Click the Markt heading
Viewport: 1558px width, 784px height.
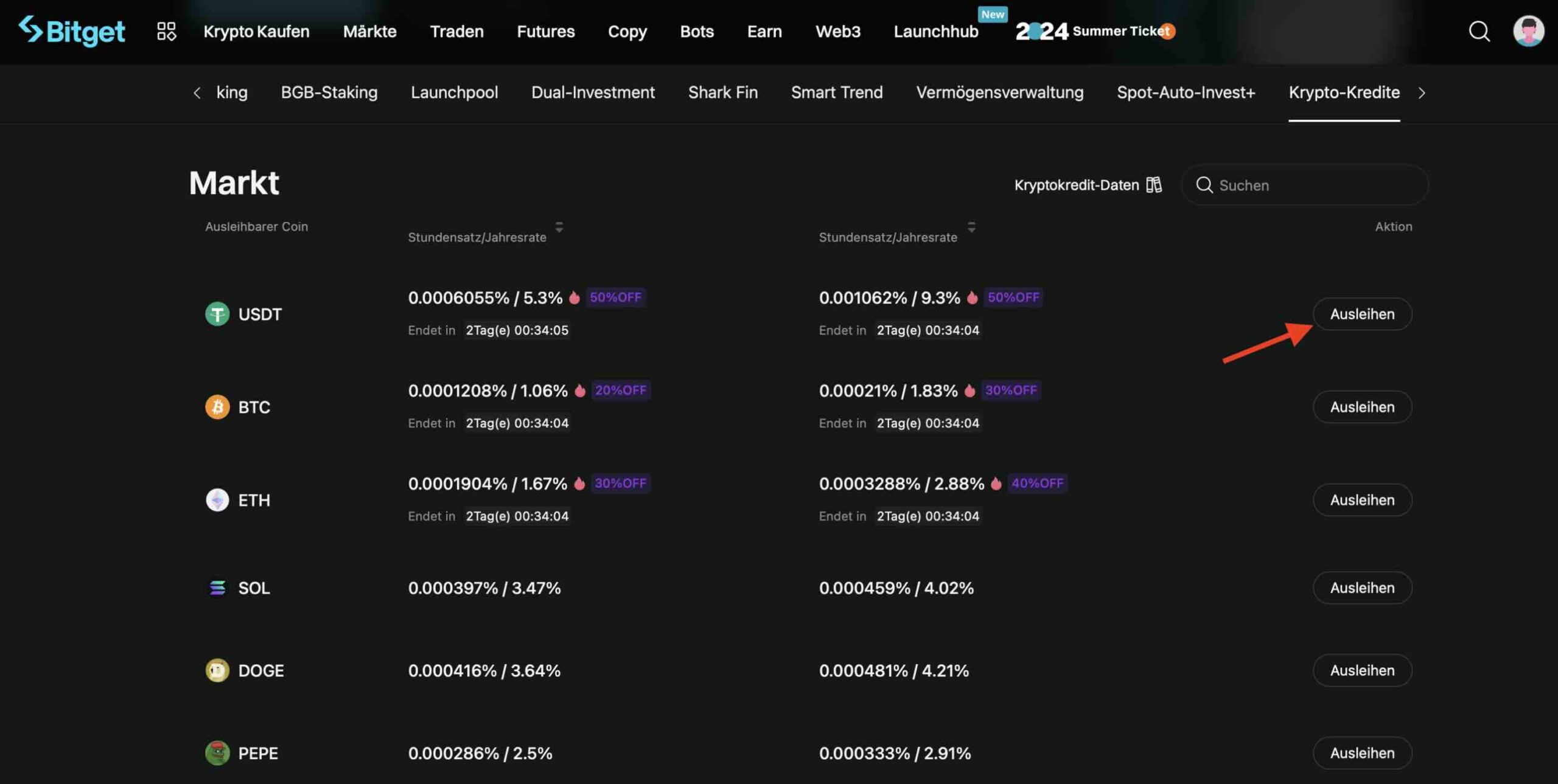[234, 182]
